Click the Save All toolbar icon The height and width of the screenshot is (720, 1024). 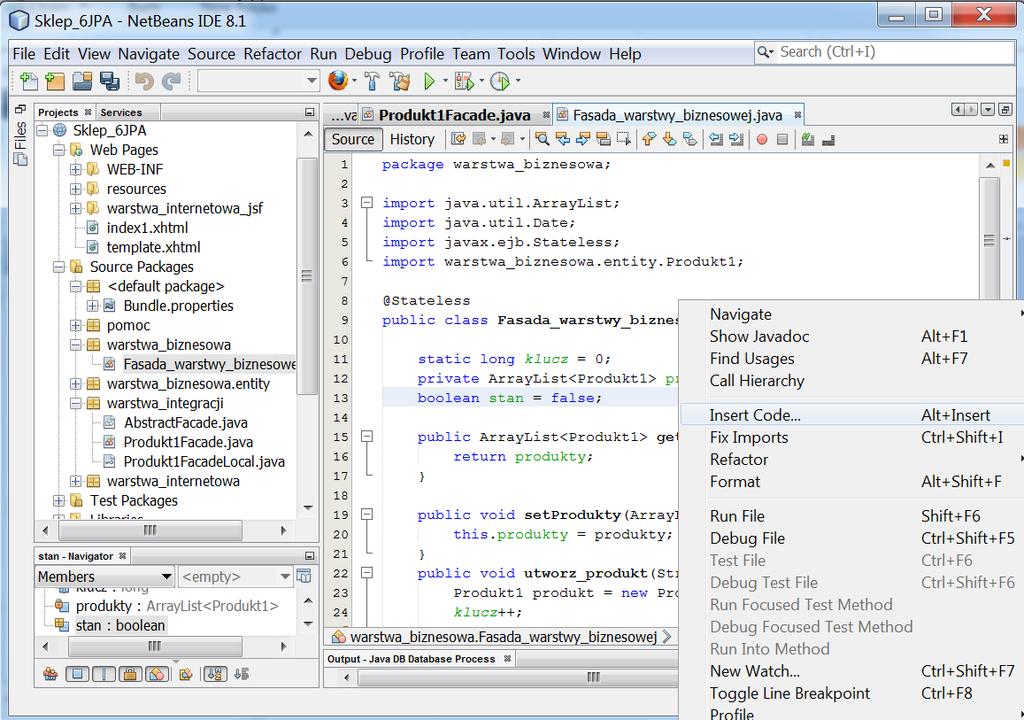coord(109,81)
